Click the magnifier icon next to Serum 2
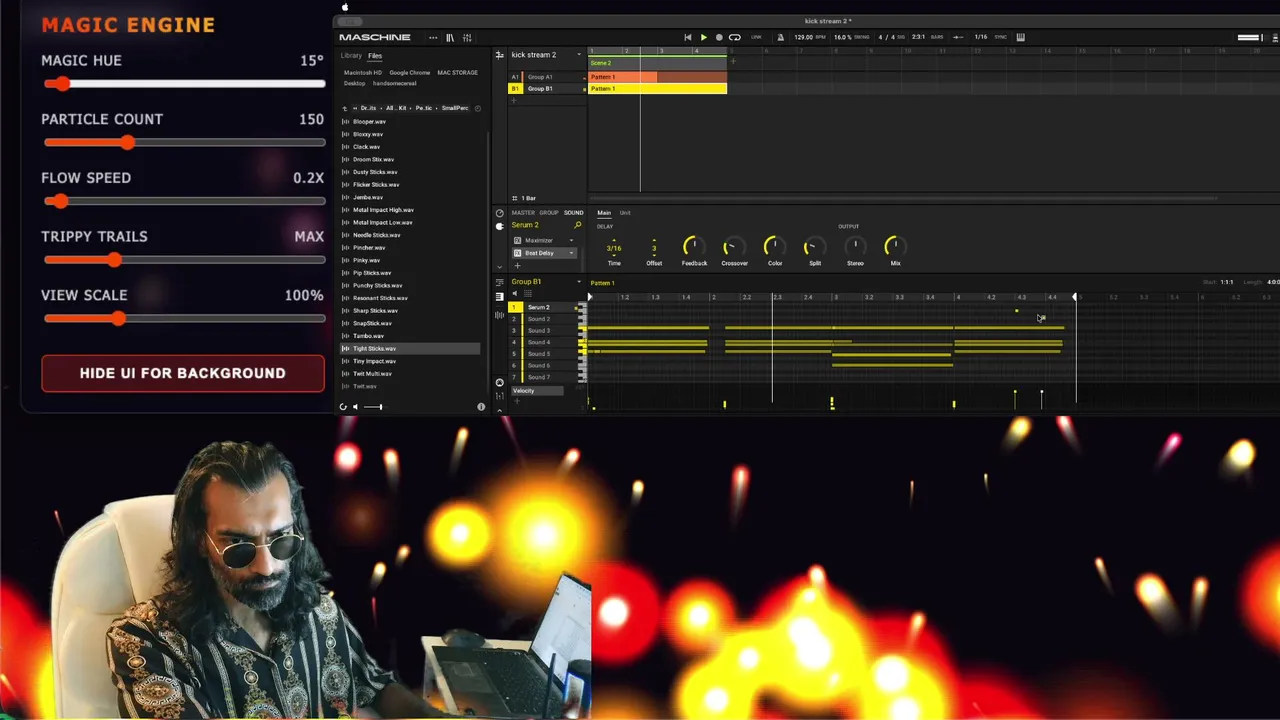 (x=577, y=226)
